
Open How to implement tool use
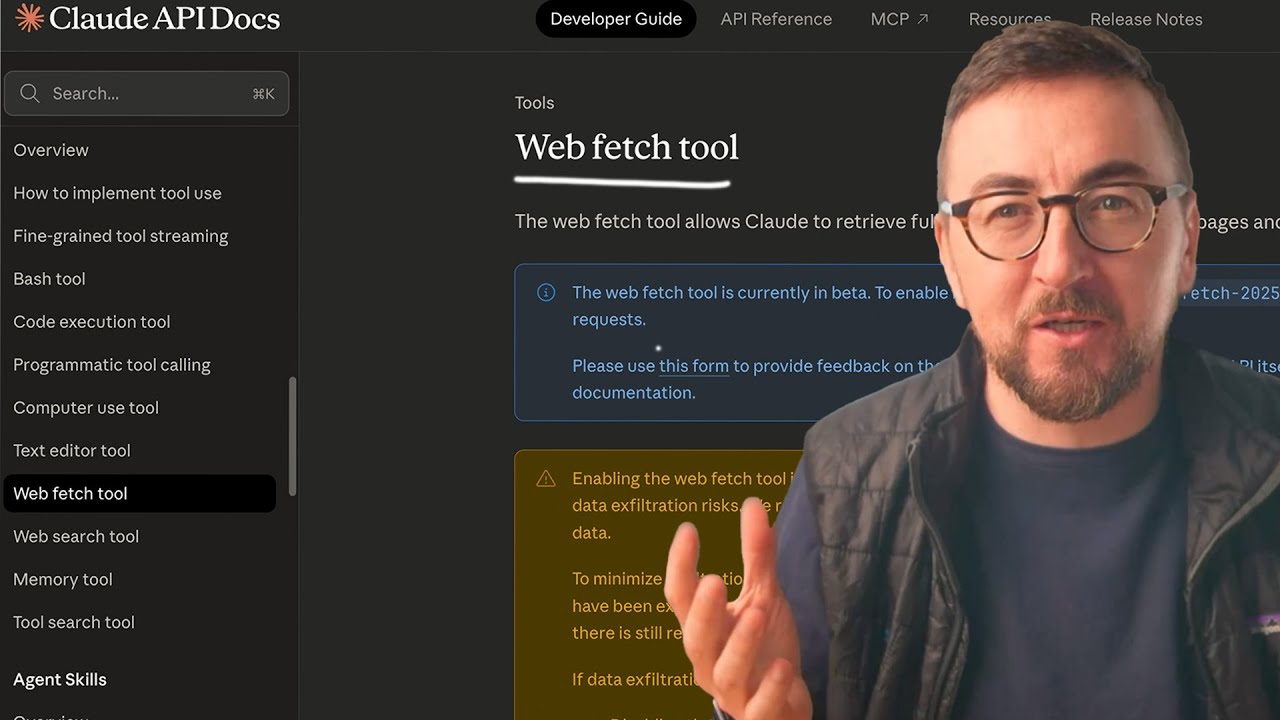[117, 193]
